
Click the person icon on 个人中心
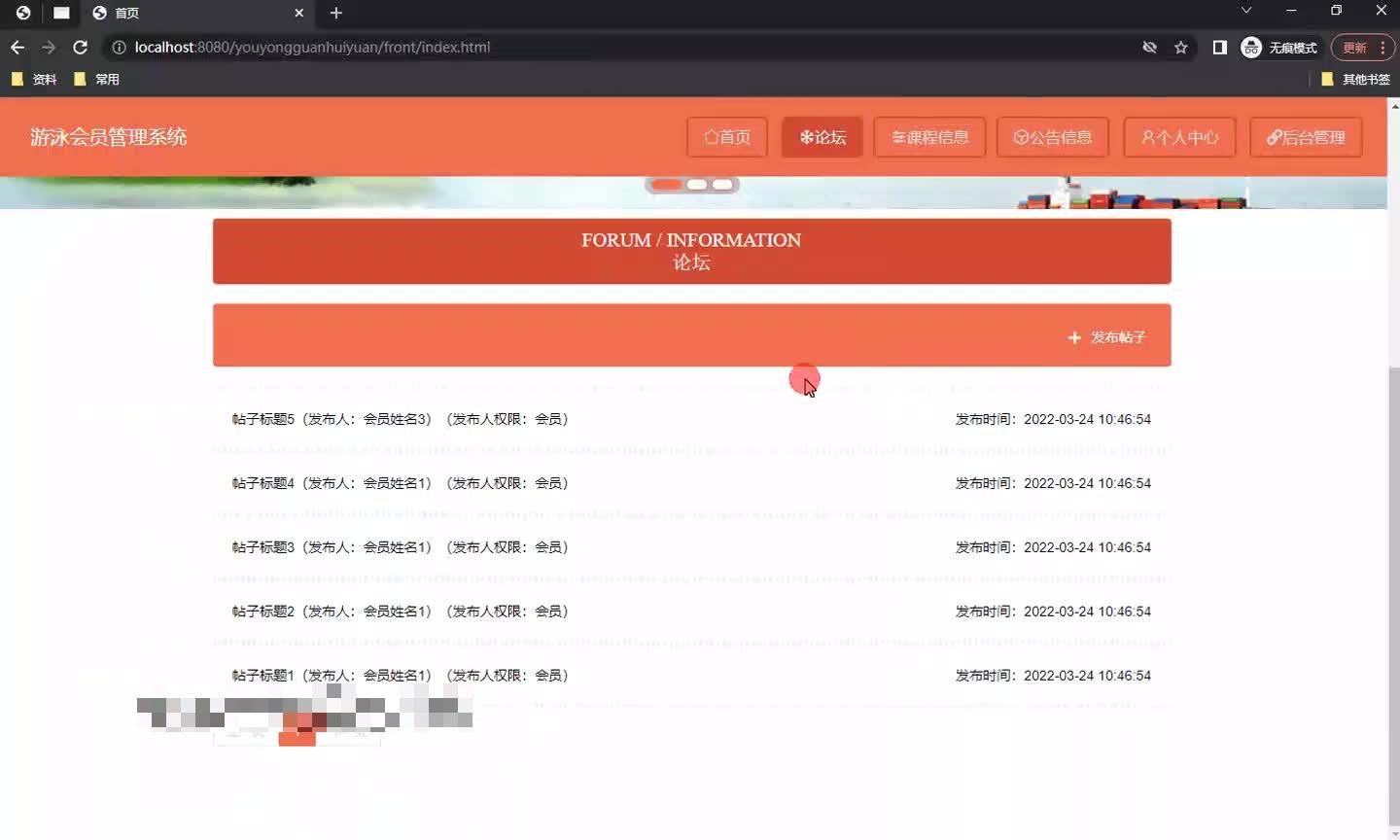tap(1149, 137)
